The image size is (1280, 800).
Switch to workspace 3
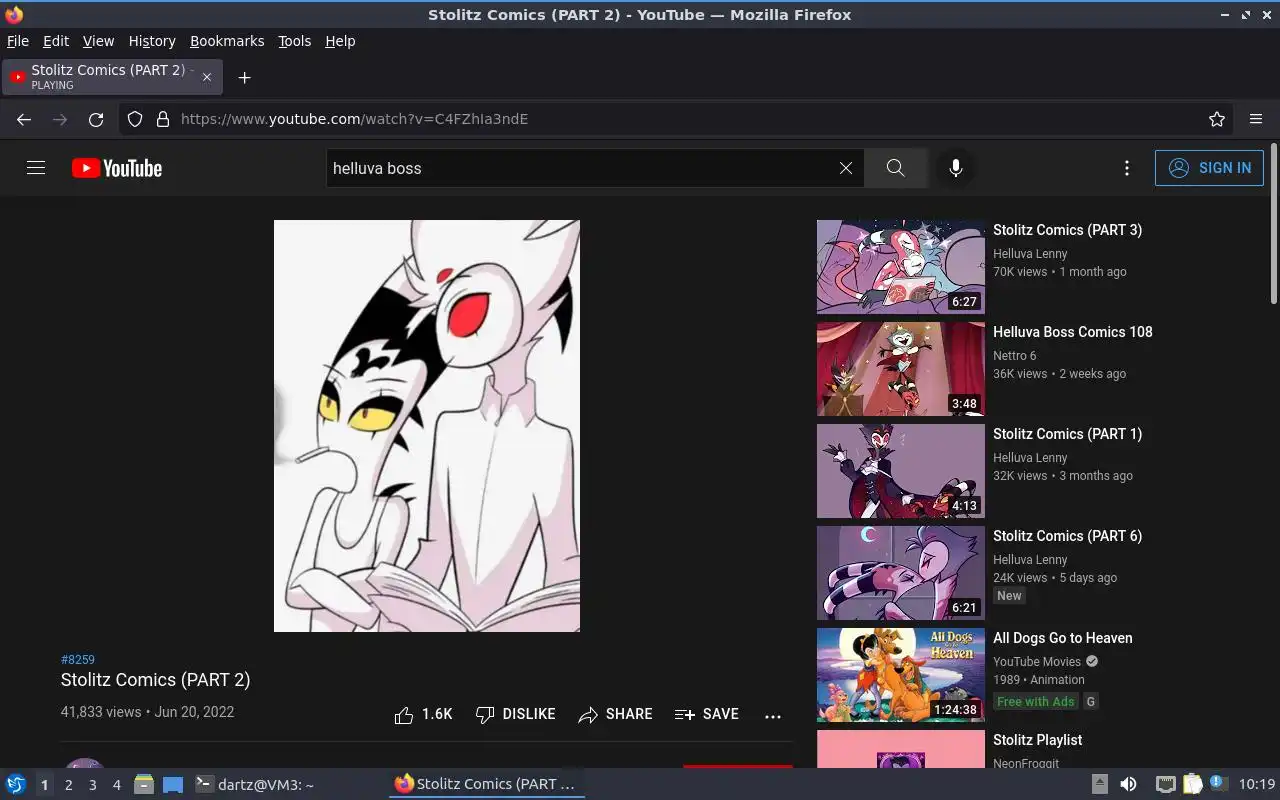coord(92,785)
